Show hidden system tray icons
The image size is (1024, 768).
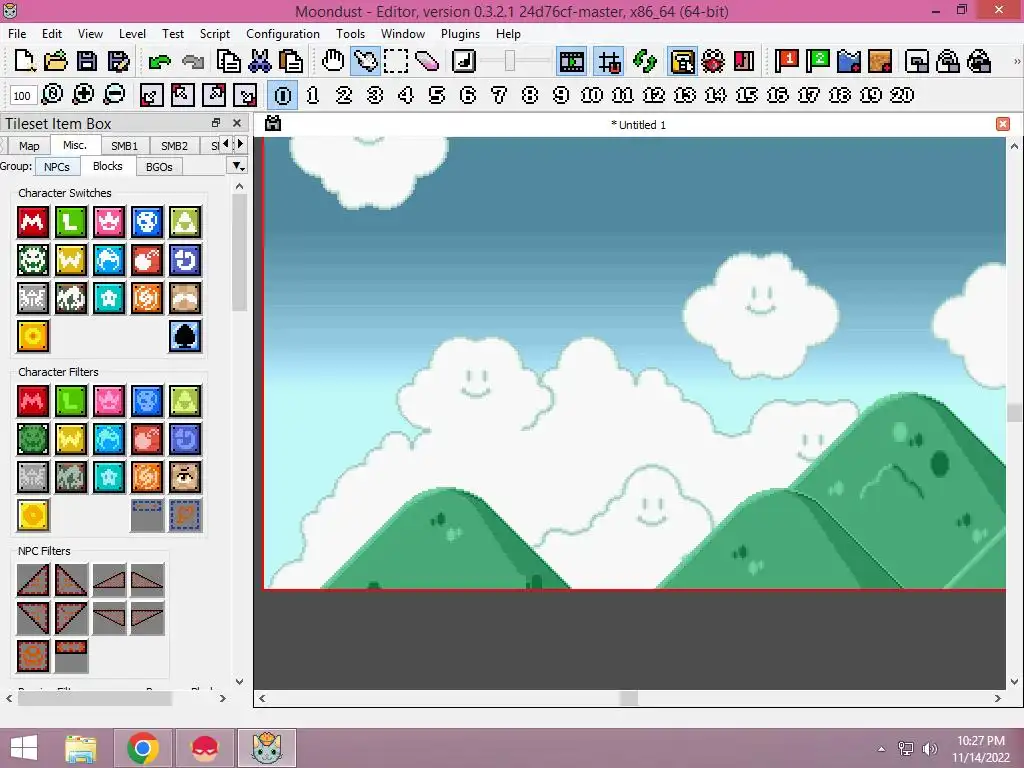(x=881, y=748)
